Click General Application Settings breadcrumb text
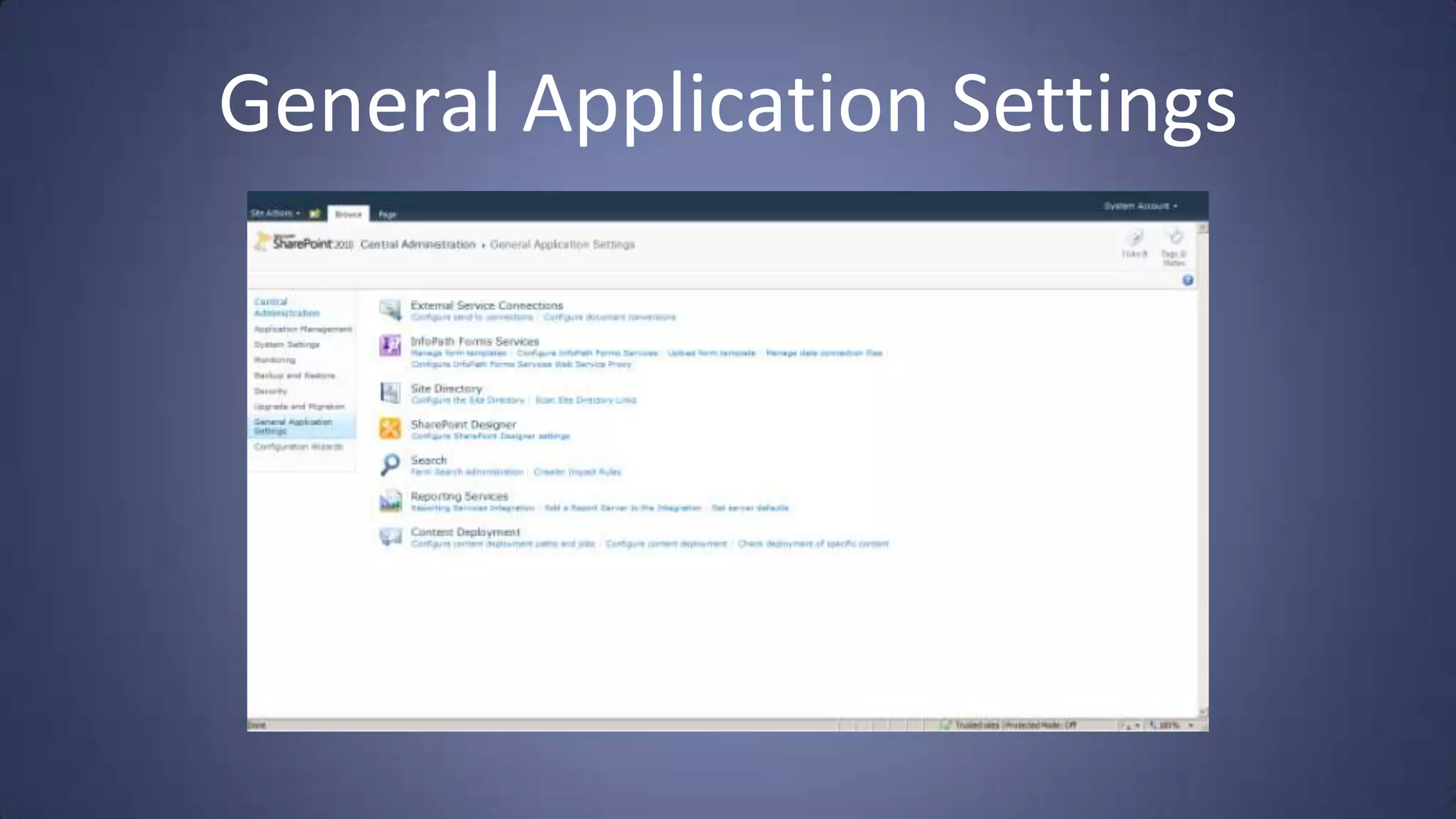 (562, 245)
